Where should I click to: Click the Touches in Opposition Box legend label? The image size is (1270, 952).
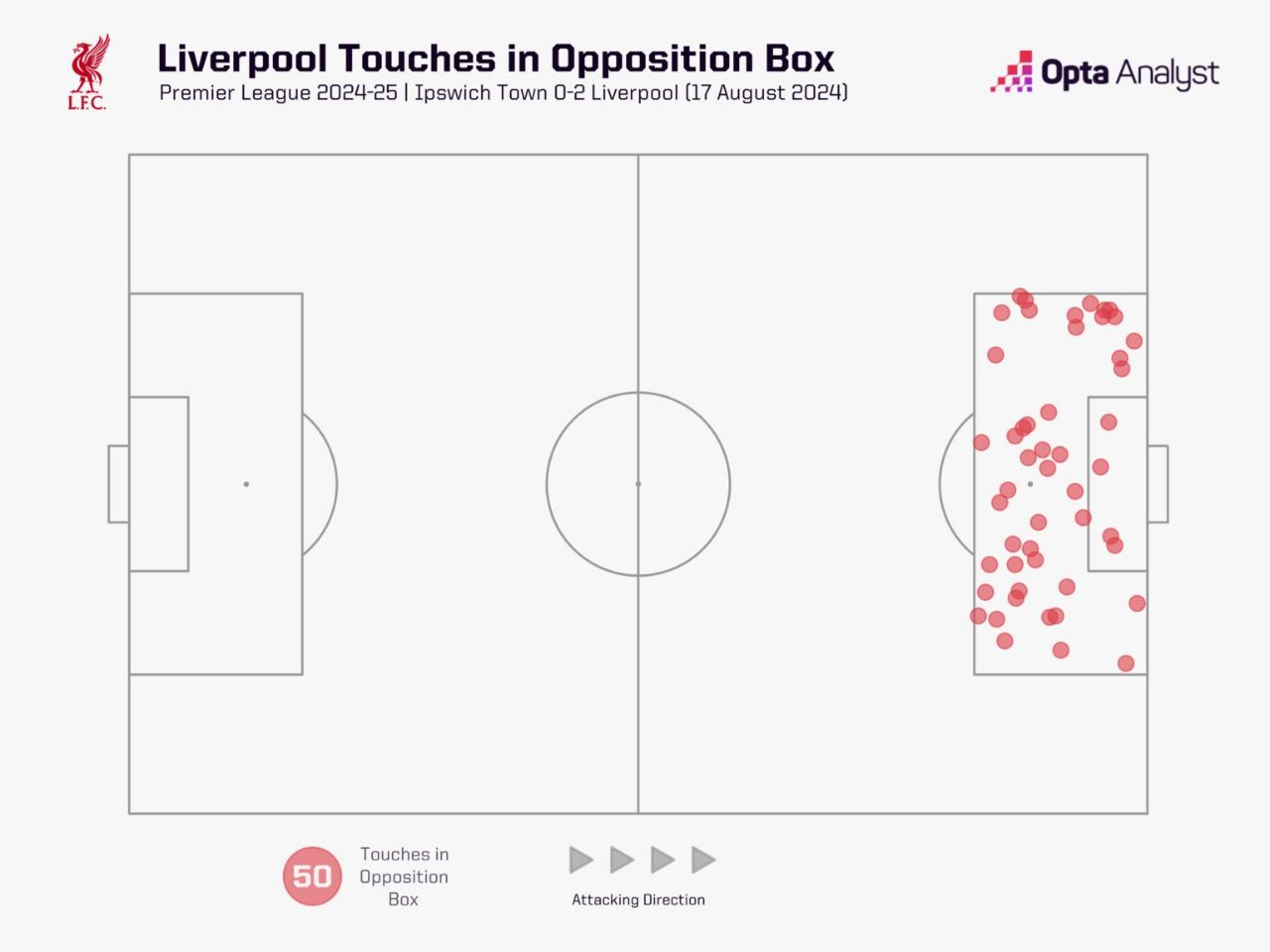404,877
